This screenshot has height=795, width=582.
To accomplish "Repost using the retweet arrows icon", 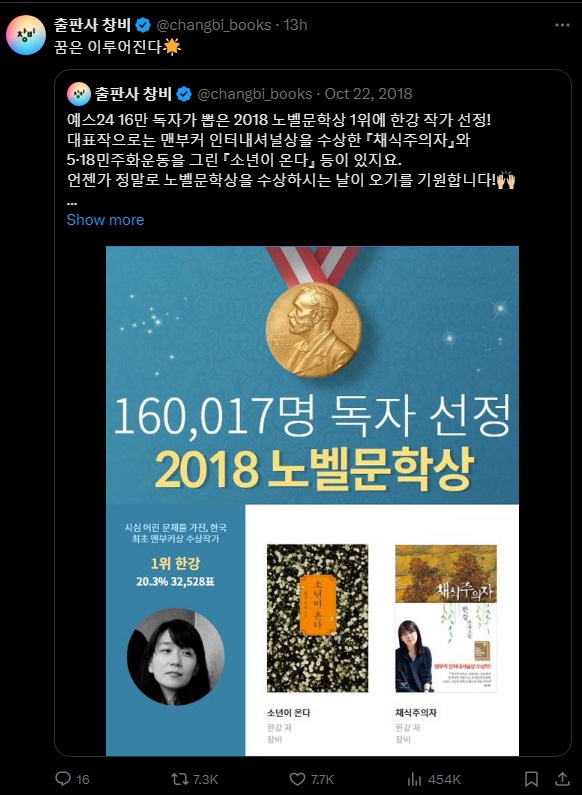I will (179, 778).
